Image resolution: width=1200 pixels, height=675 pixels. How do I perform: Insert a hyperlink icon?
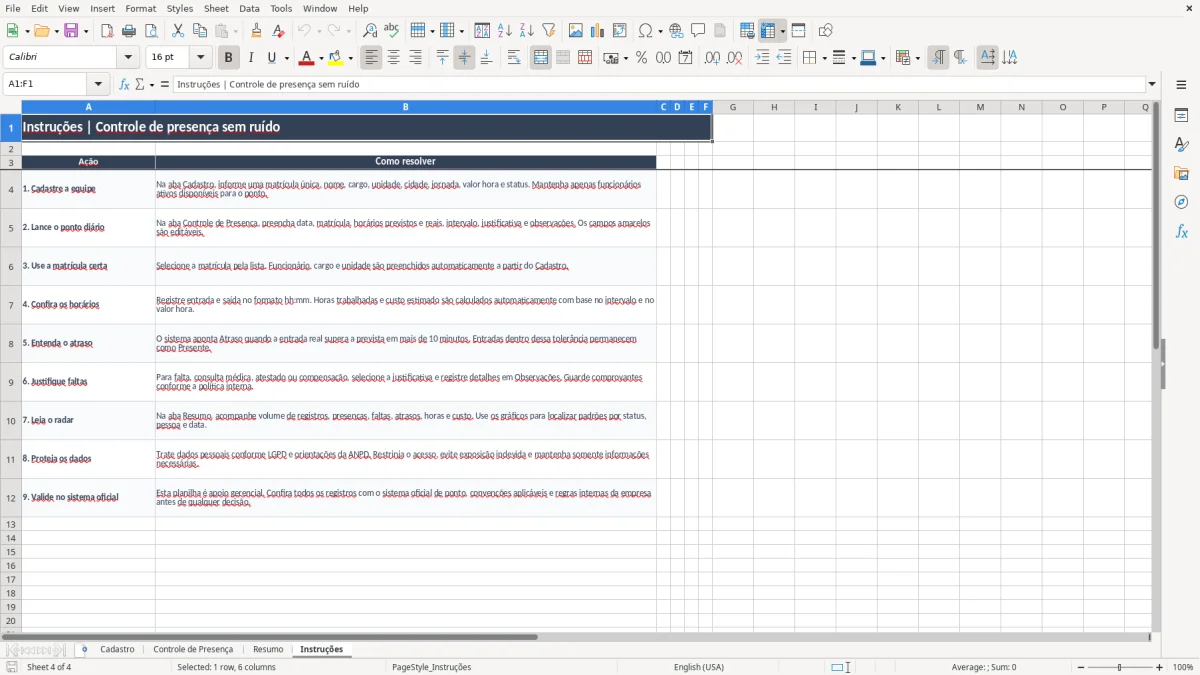(x=676, y=31)
